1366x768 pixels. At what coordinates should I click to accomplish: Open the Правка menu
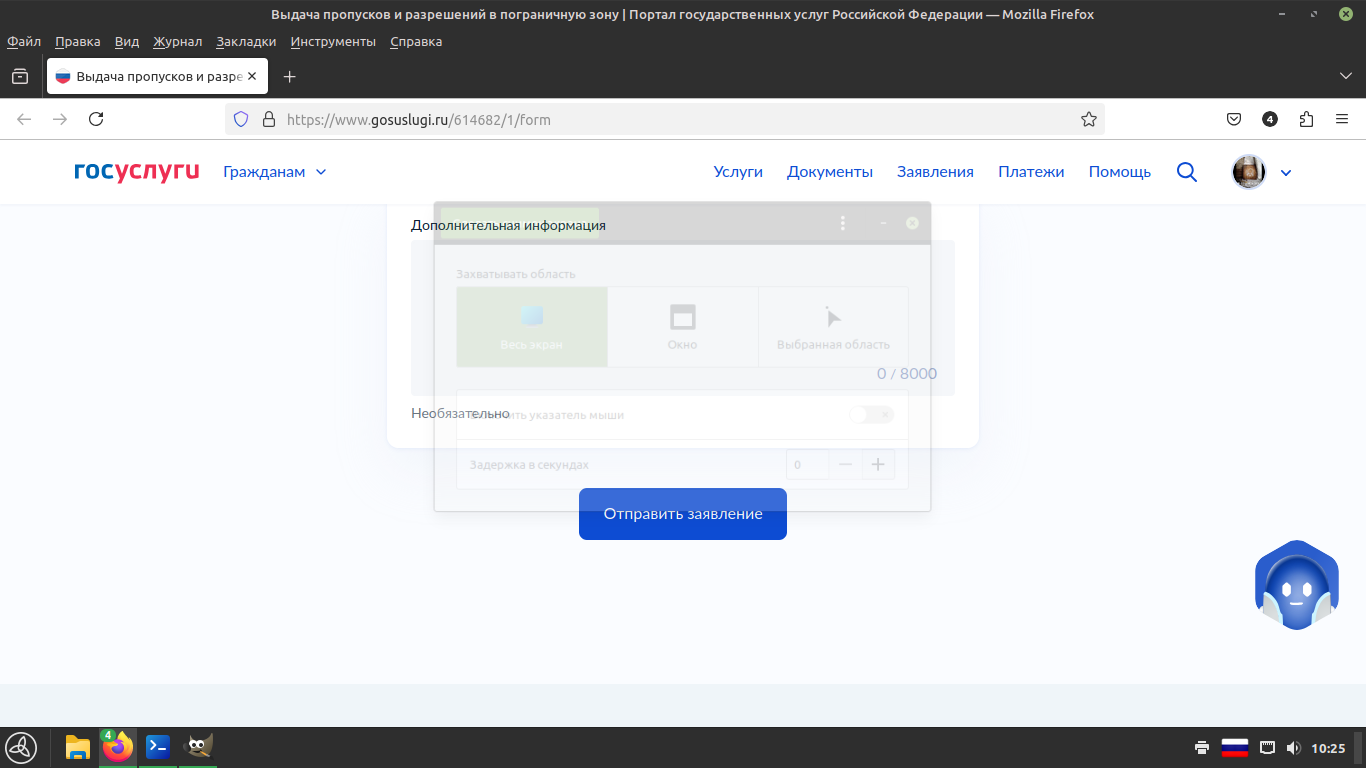coord(78,42)
